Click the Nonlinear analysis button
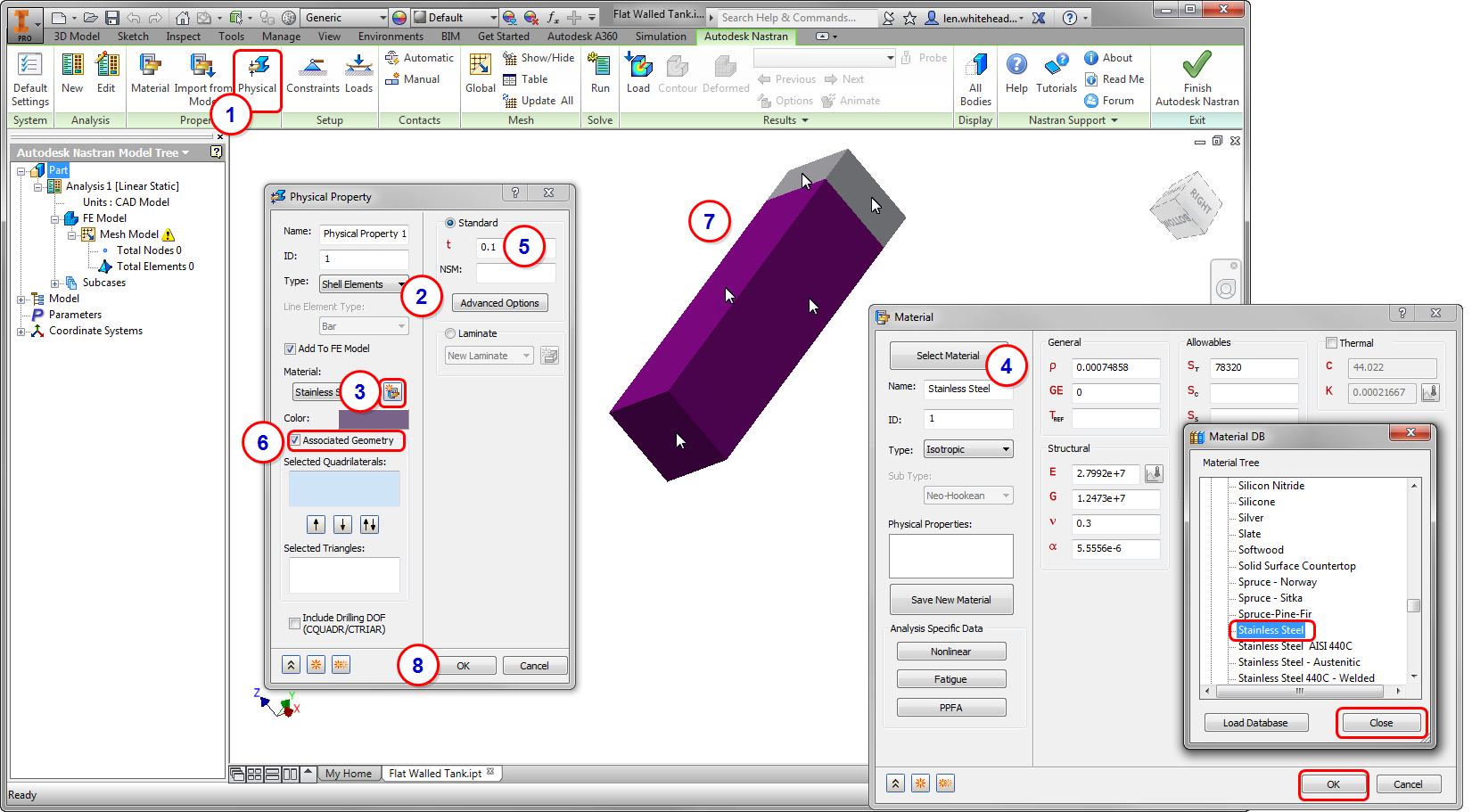This screenshot has height=812, width=1472. click(x=951, y=652)
